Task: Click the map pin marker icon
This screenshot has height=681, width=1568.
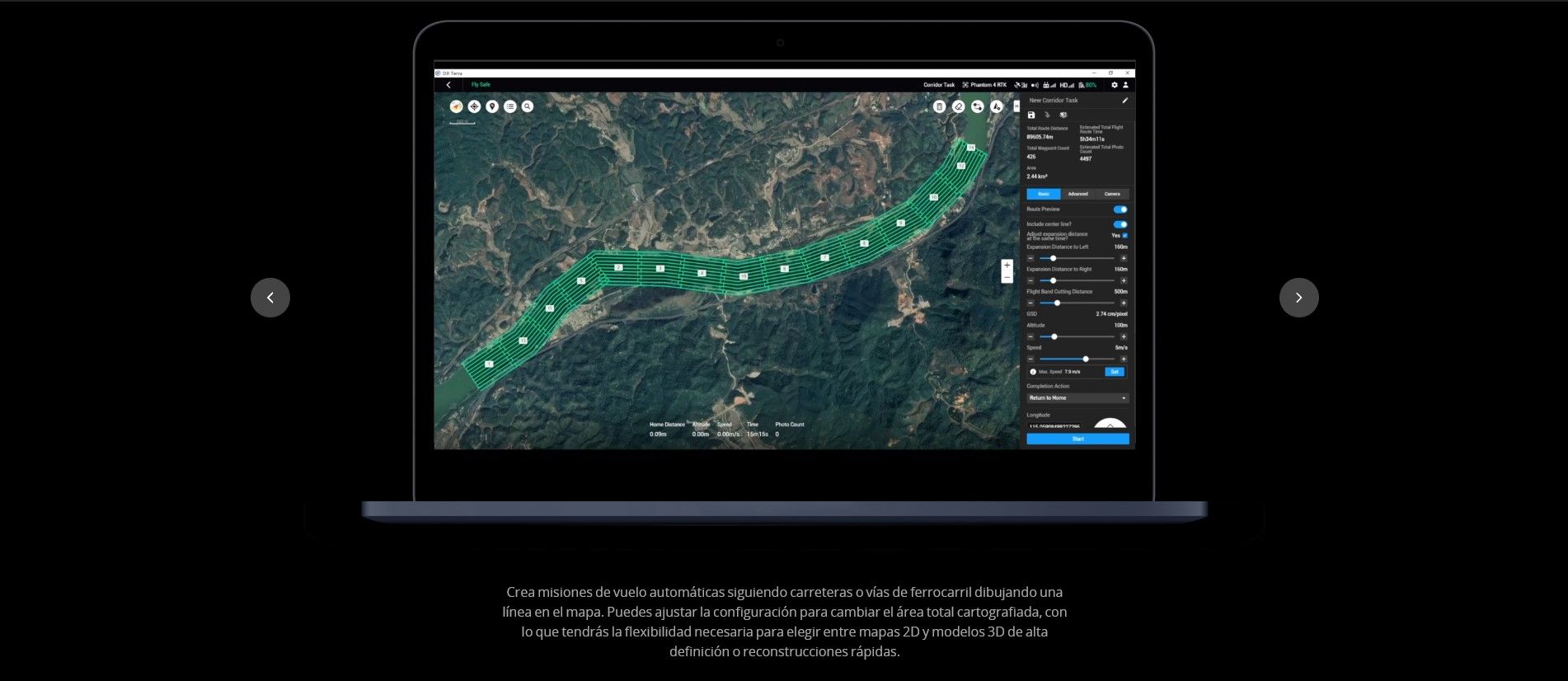Action: click(x=492, y=106)
